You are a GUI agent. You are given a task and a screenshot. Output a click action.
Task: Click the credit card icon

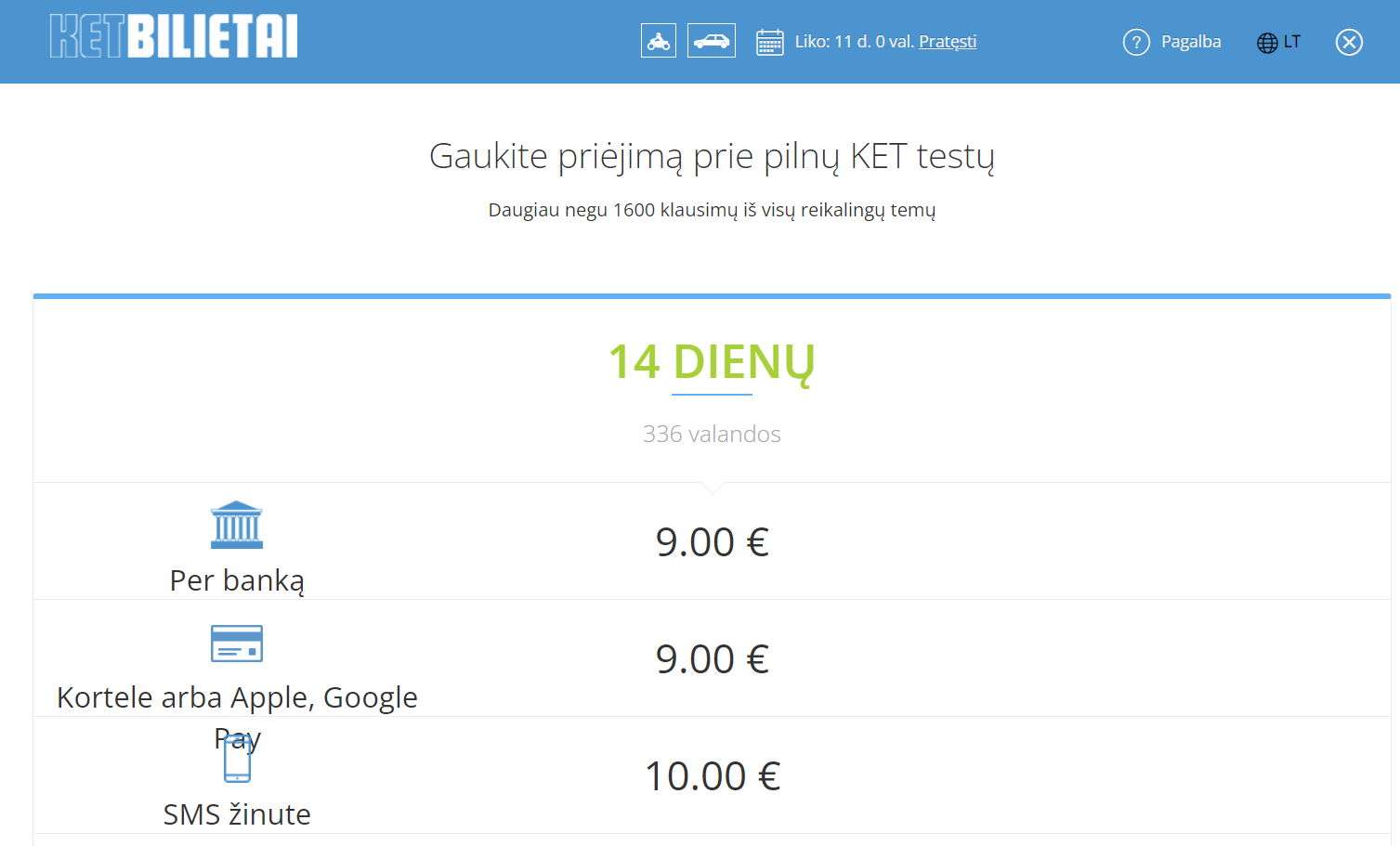[x=237, y=643]
